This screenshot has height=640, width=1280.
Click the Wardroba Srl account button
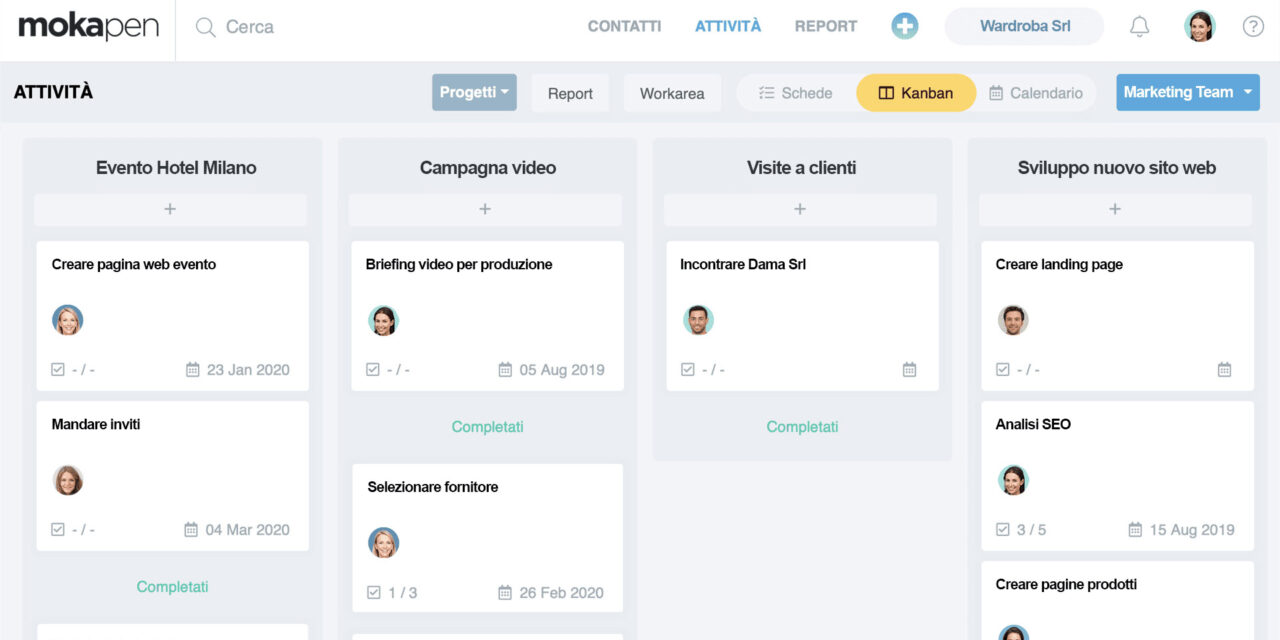tap(1024, 26)
